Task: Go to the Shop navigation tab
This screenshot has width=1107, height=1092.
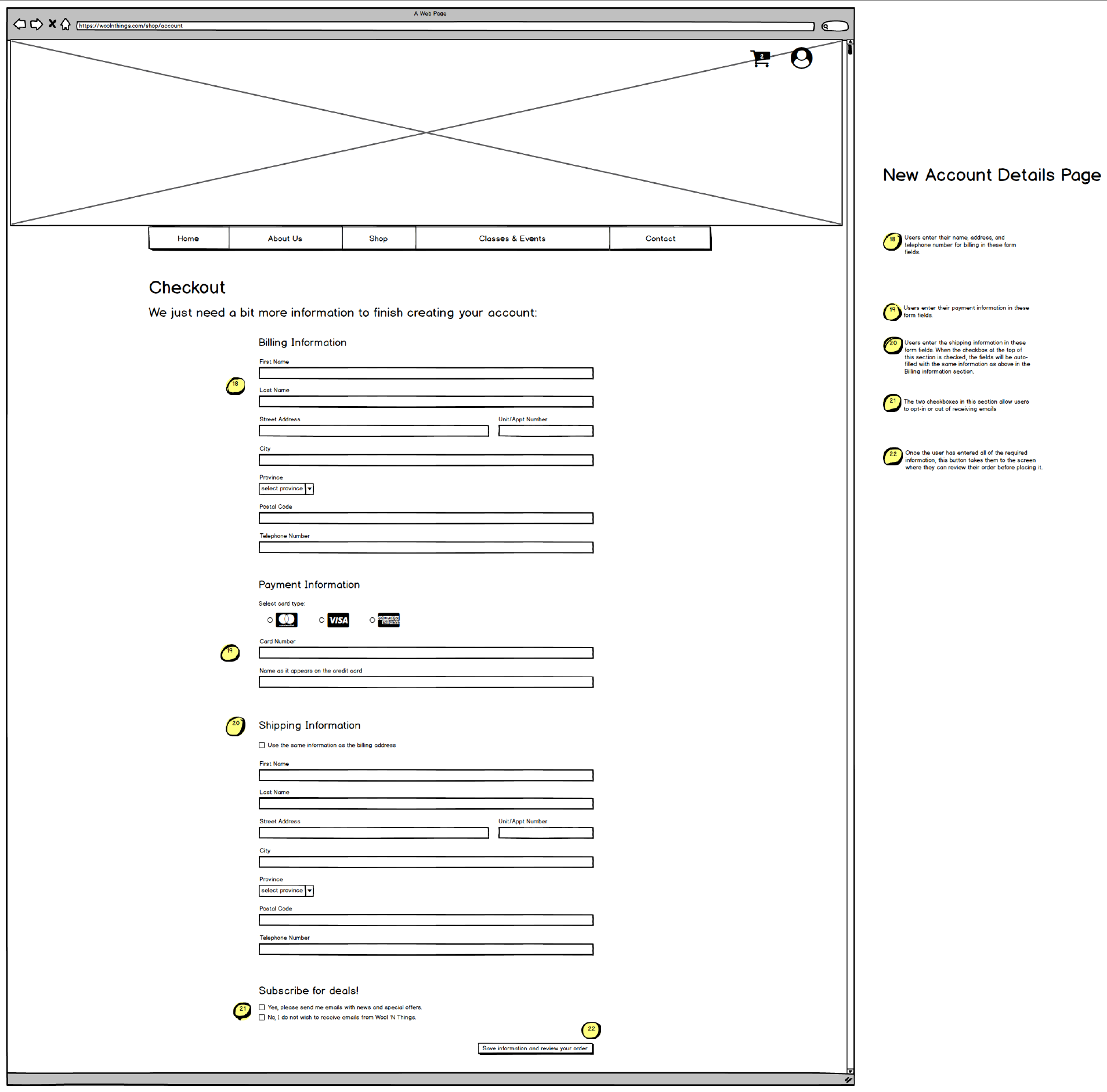Action: point(378,238)
